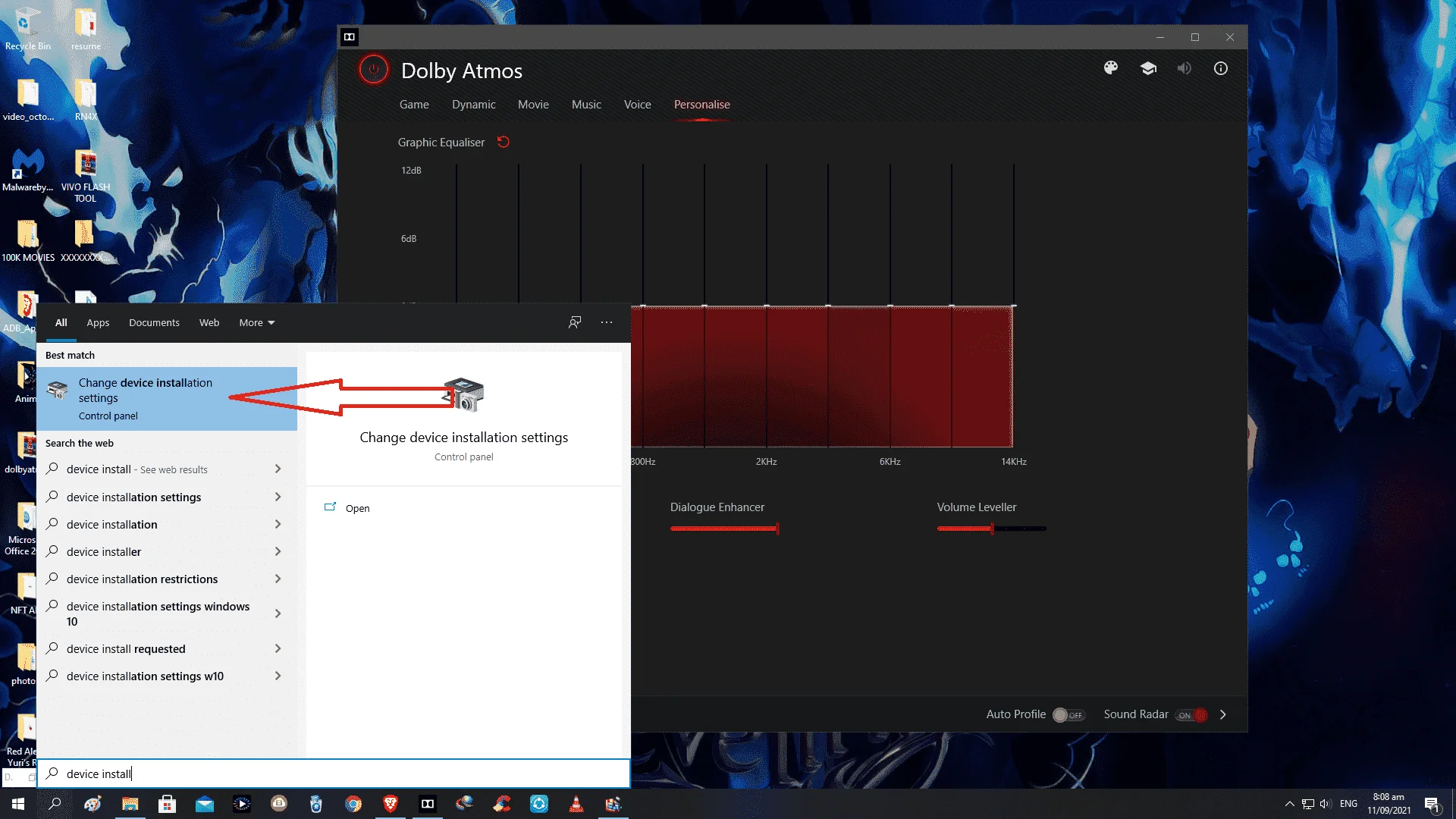Select the Personalise tab

click(x=701, y=105)
